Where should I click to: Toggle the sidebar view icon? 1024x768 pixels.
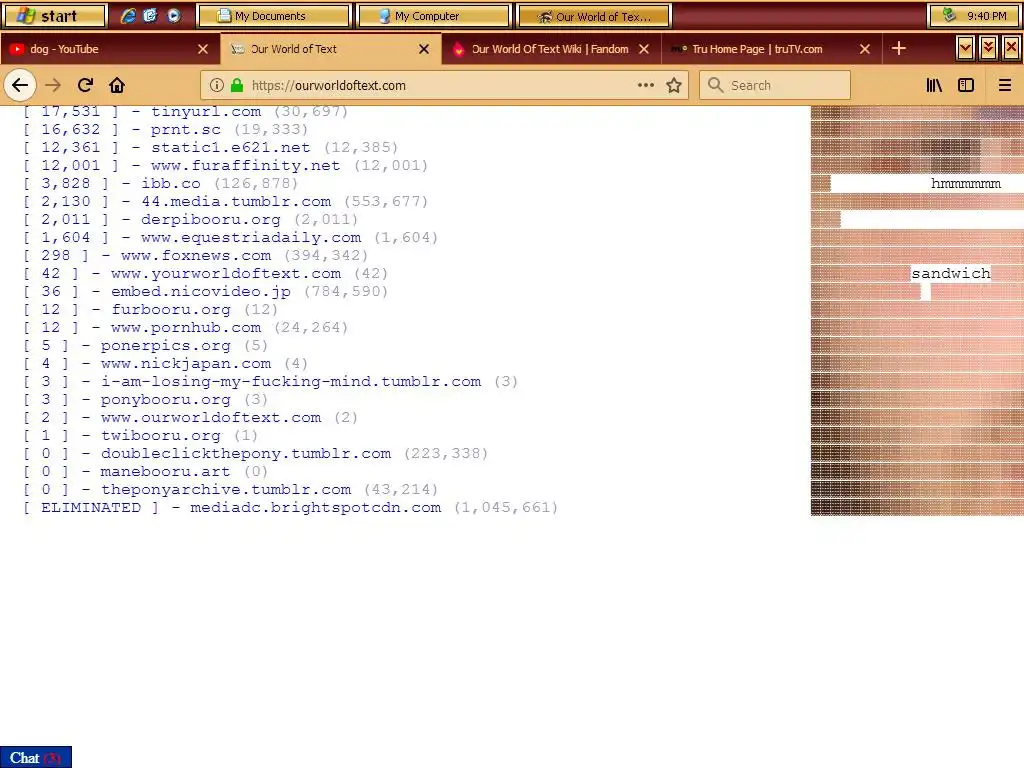(966, 85)
